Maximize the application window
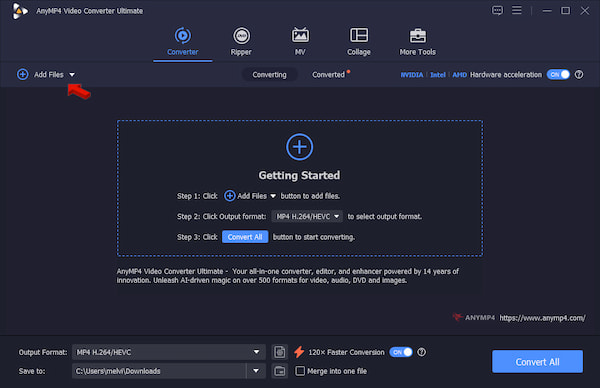 point(565,11)
